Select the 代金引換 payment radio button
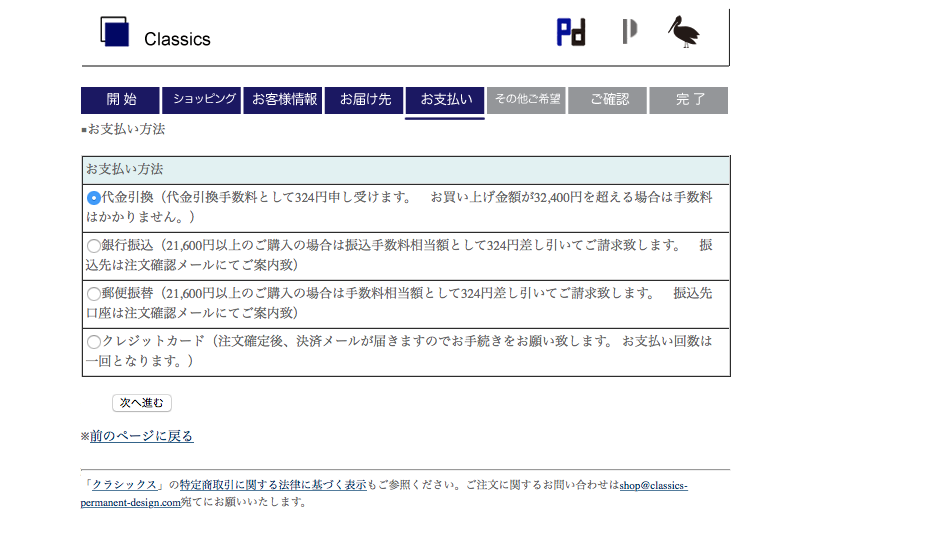 click(94, 198)
